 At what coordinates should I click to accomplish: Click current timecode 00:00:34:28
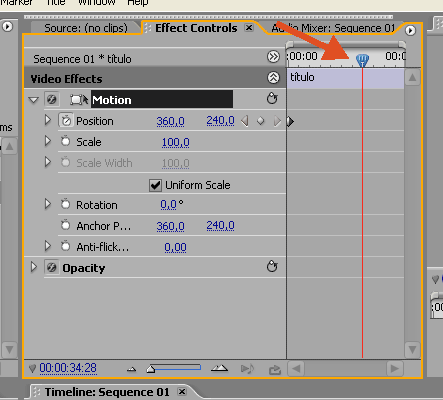pos(68,368)
